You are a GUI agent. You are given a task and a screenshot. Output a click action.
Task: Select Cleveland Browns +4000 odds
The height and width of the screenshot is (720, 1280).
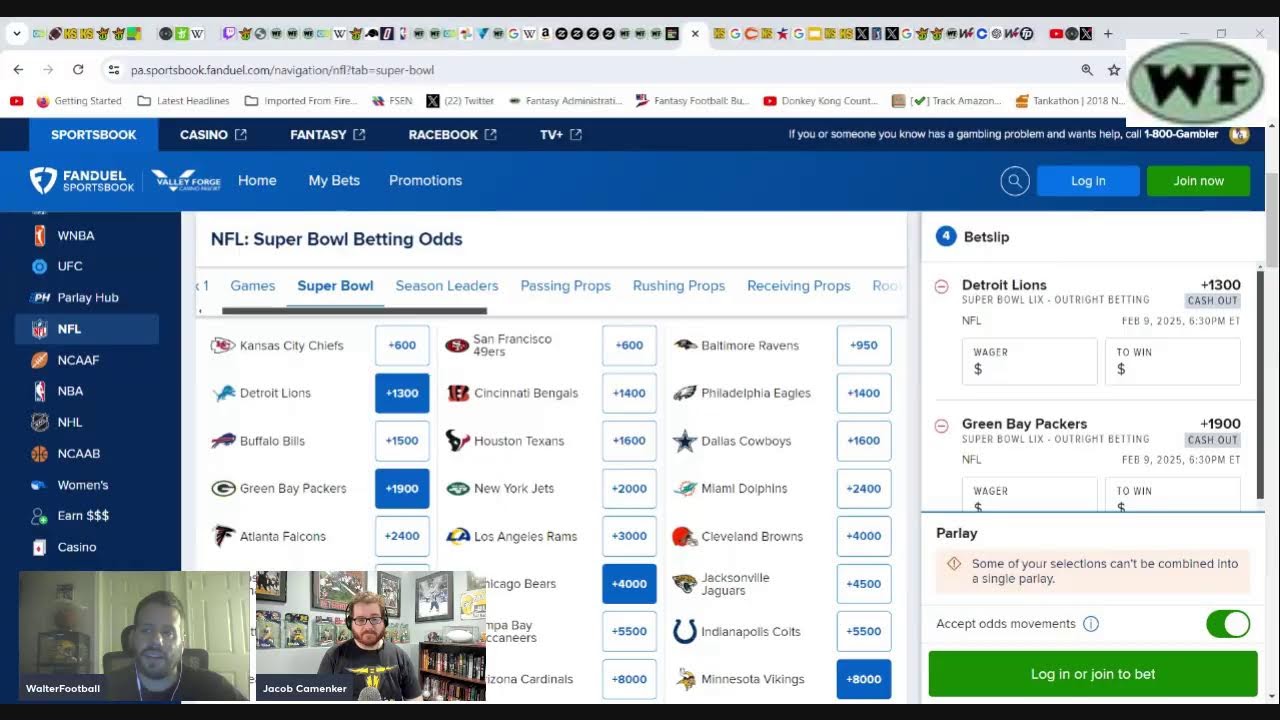[863, 536]
